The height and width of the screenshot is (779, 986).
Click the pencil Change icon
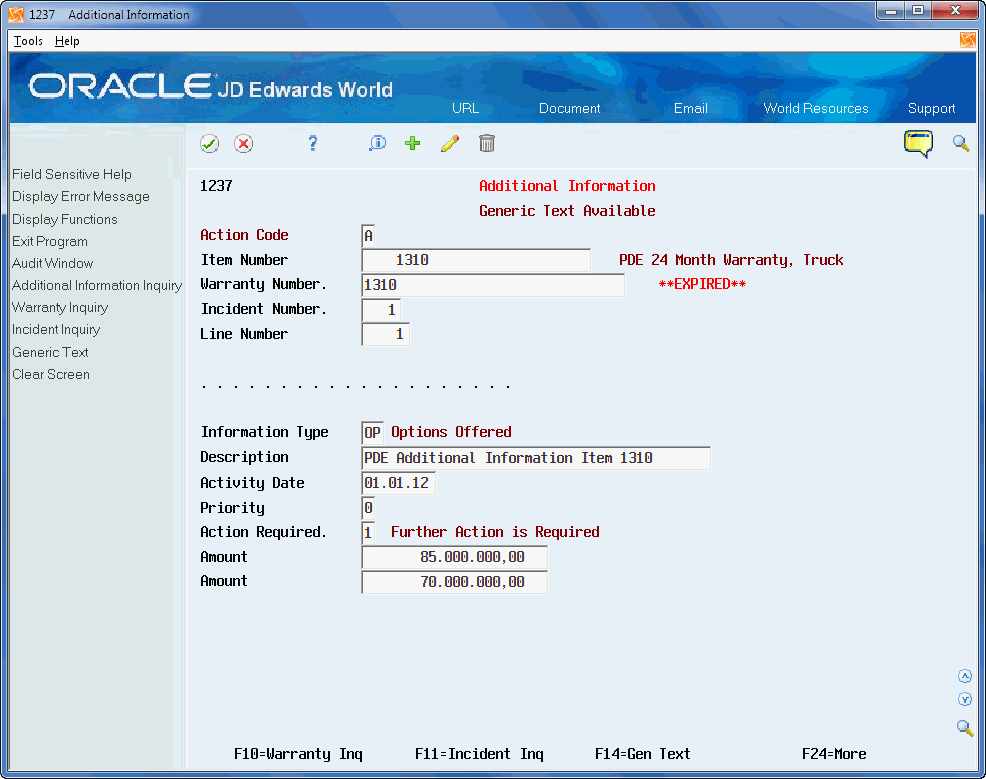click(x=450, y=144)
